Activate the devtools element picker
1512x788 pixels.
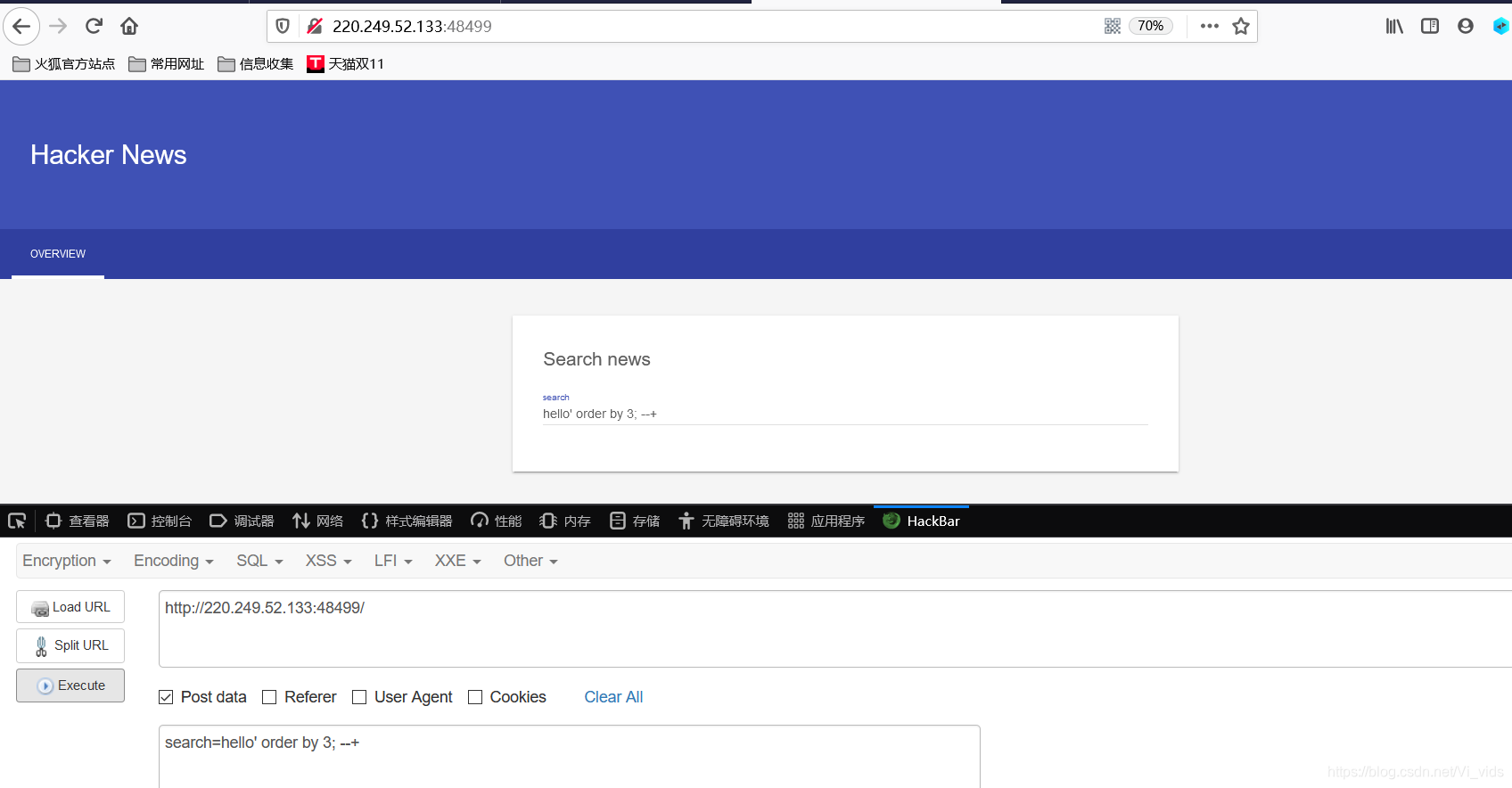17,521
